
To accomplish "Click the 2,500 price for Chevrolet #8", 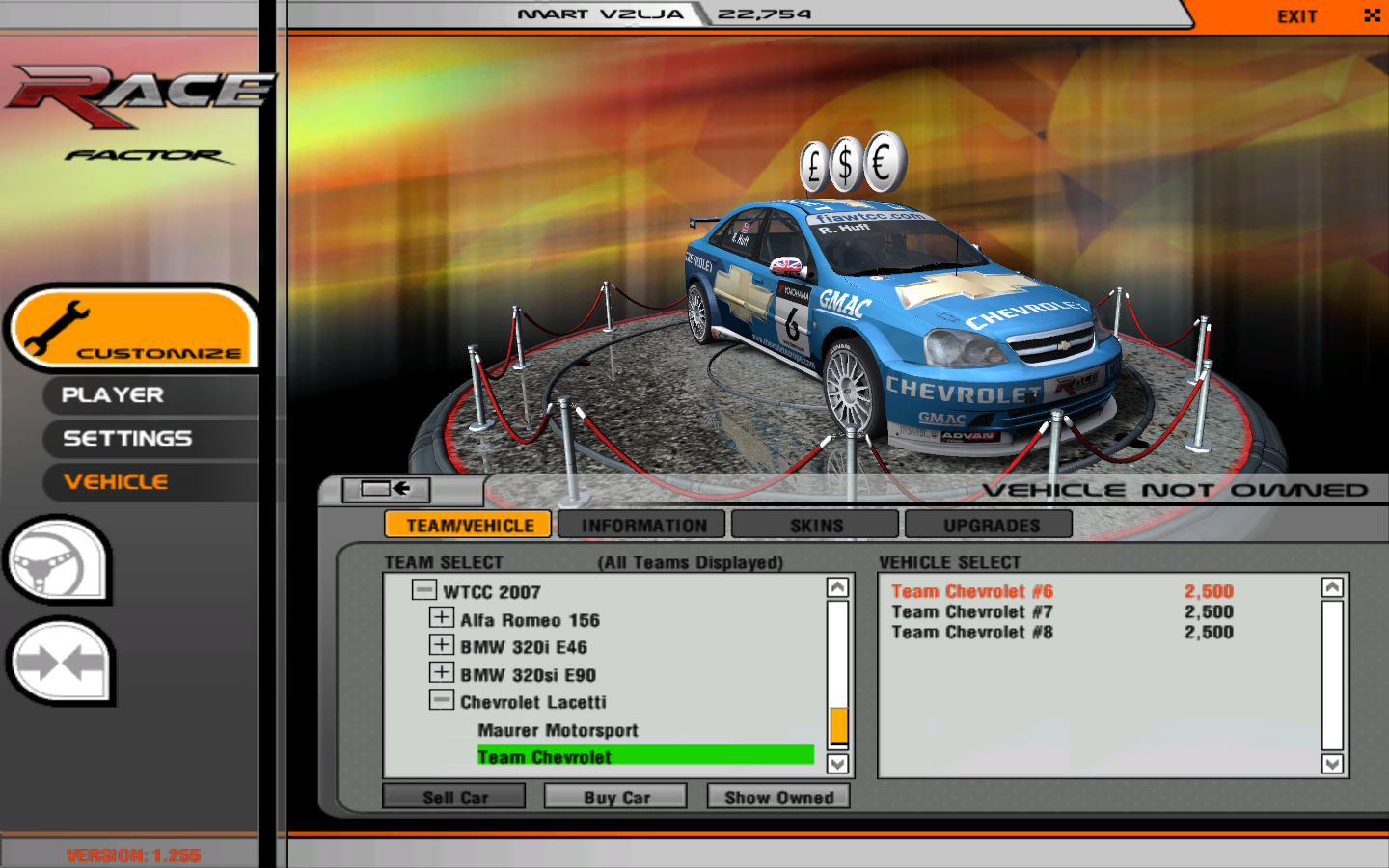I will (x=1209, y=632).
